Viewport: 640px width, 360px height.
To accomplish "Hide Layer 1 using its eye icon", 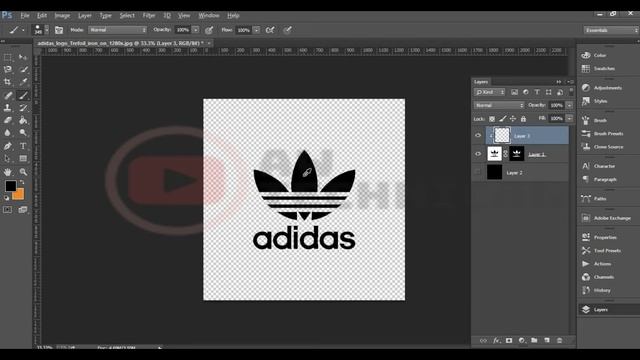I will point(478,154).
